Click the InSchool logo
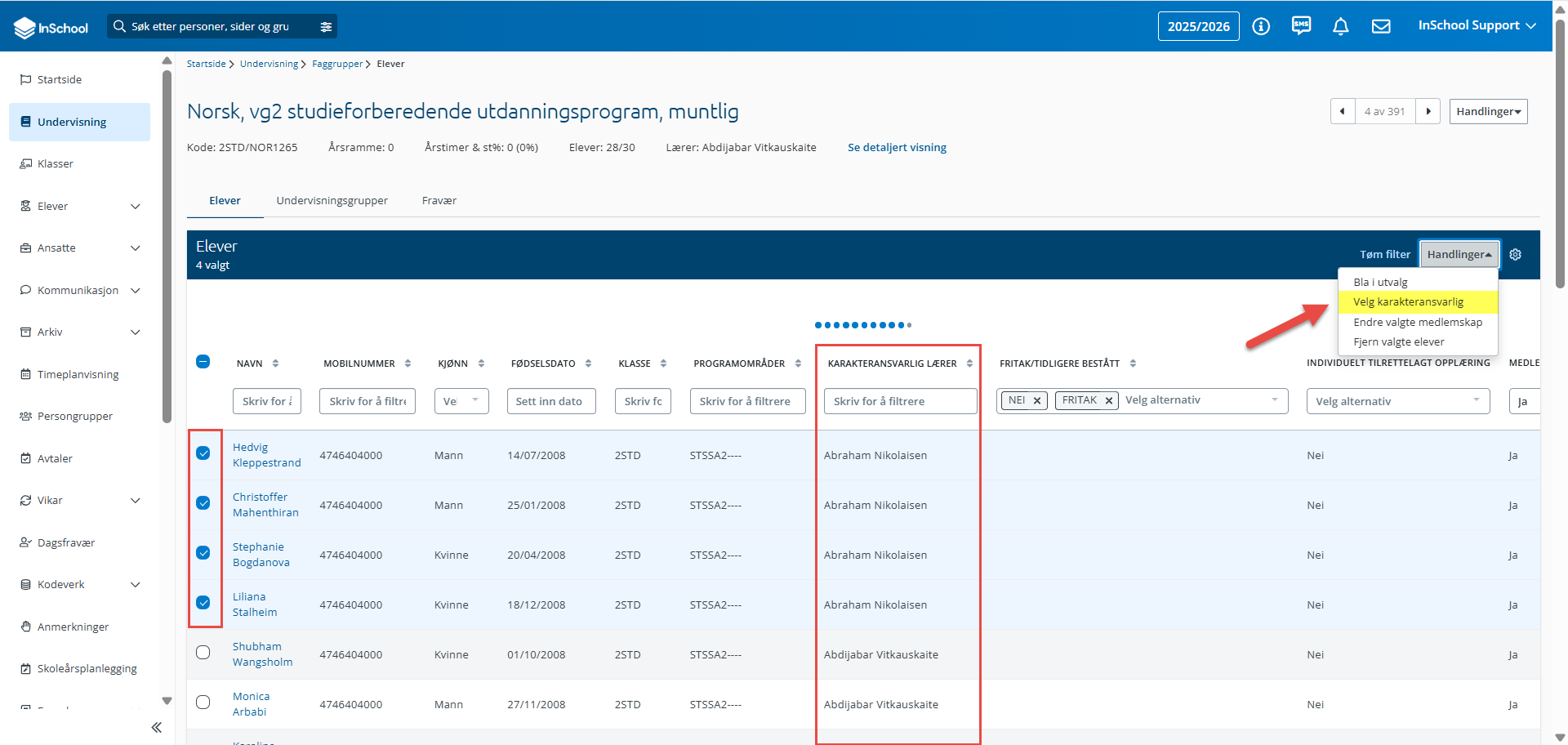 pyautogui.click(x=51, y=27)
